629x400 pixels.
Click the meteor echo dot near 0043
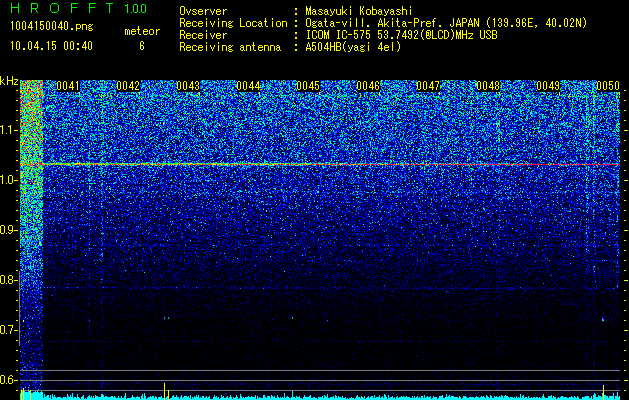pos(166,318)
